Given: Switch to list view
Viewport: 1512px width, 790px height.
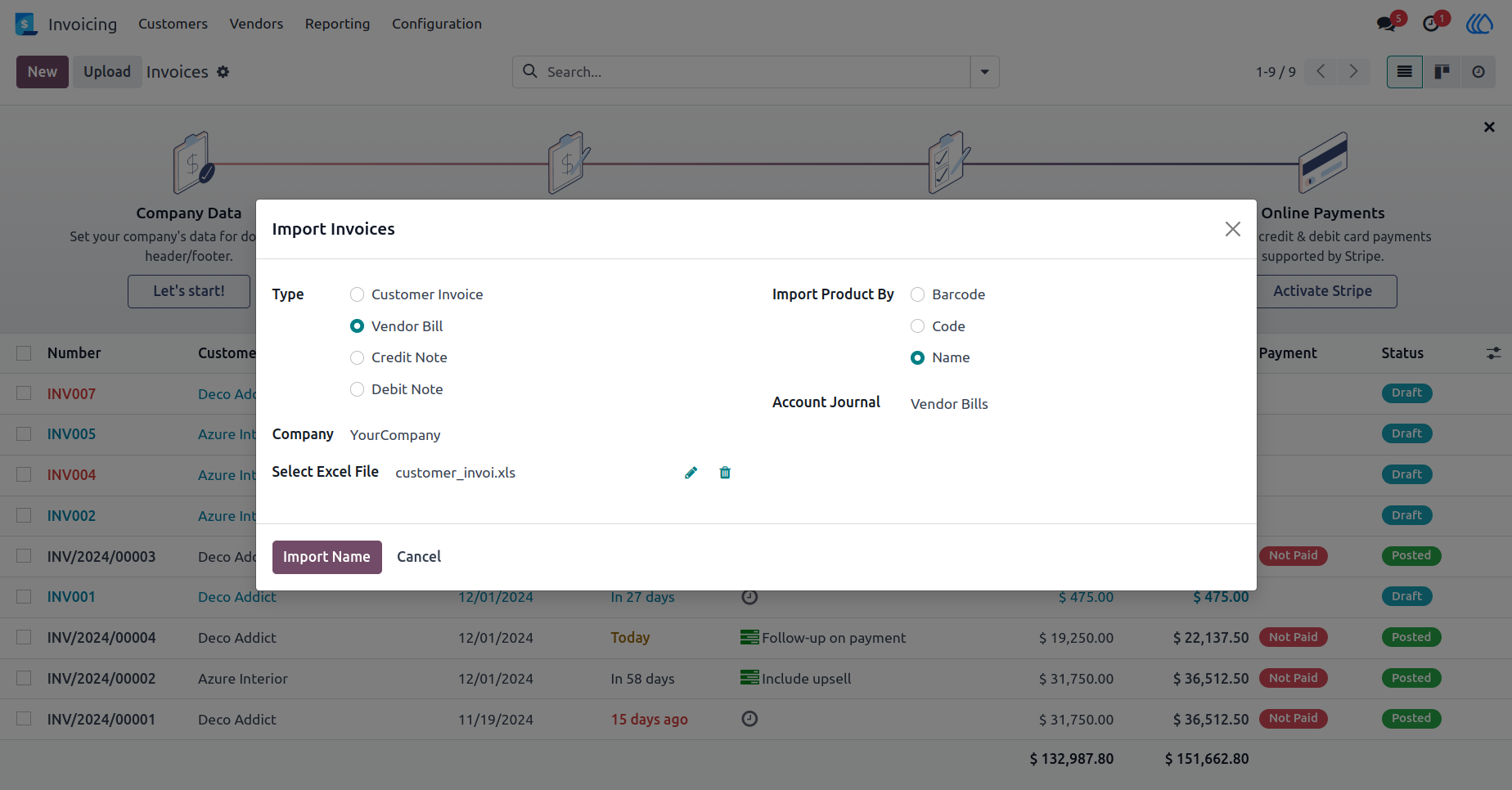Looking at the screenshot, I should [1405, 72].
